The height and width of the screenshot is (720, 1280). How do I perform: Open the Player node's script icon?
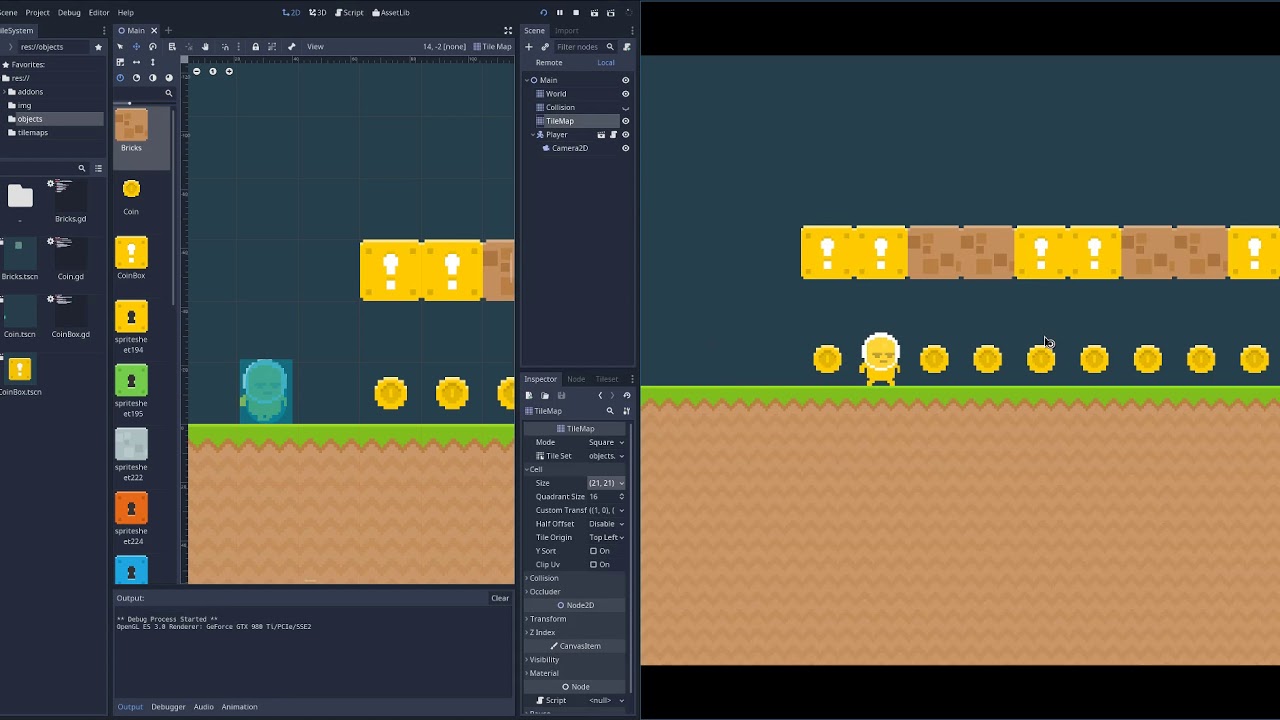613,135
